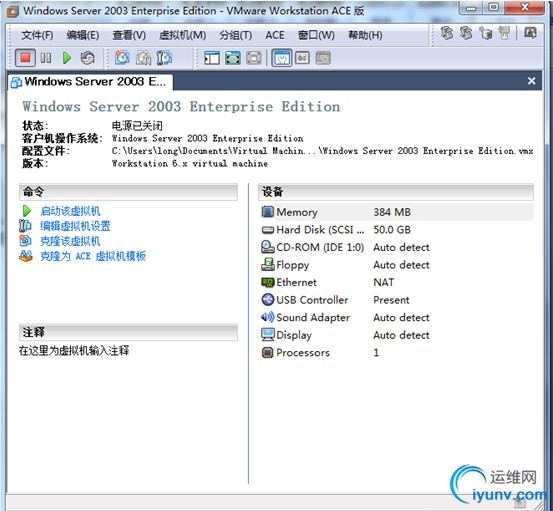
Task: Click the rightmost ACE preview icon
Action: click(530, 33)
